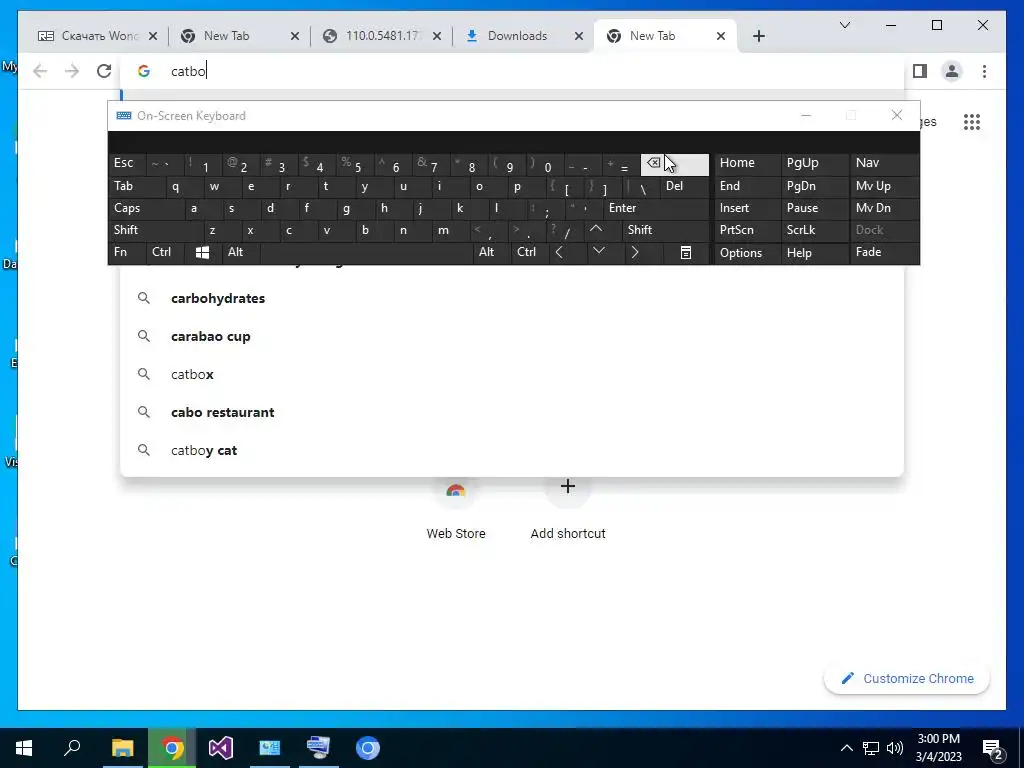This screenshot has height=768, width=1024.
Task: Open Windows Start menu
Action: [24, 748]
